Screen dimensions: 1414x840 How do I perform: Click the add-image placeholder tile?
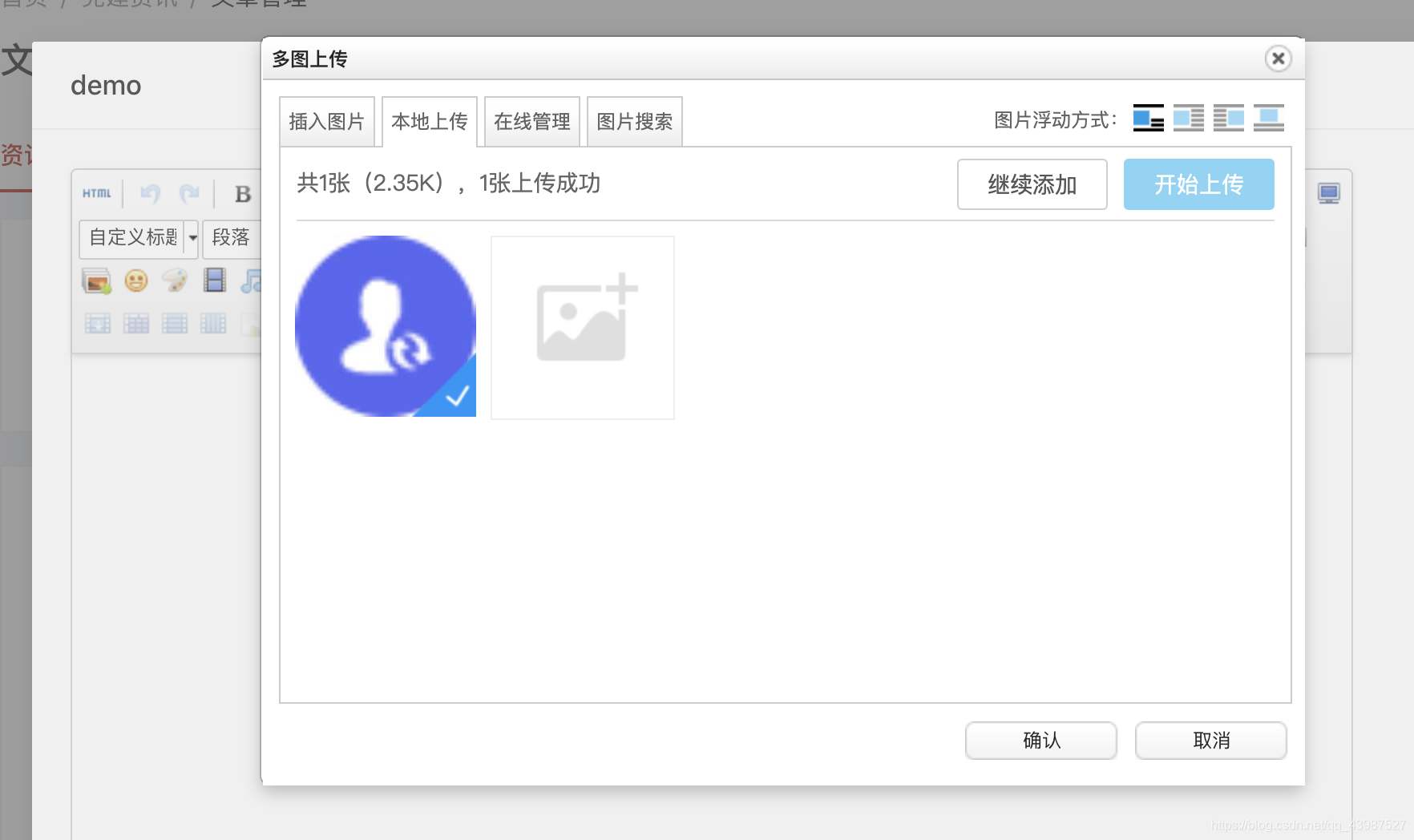click(583, 327)
